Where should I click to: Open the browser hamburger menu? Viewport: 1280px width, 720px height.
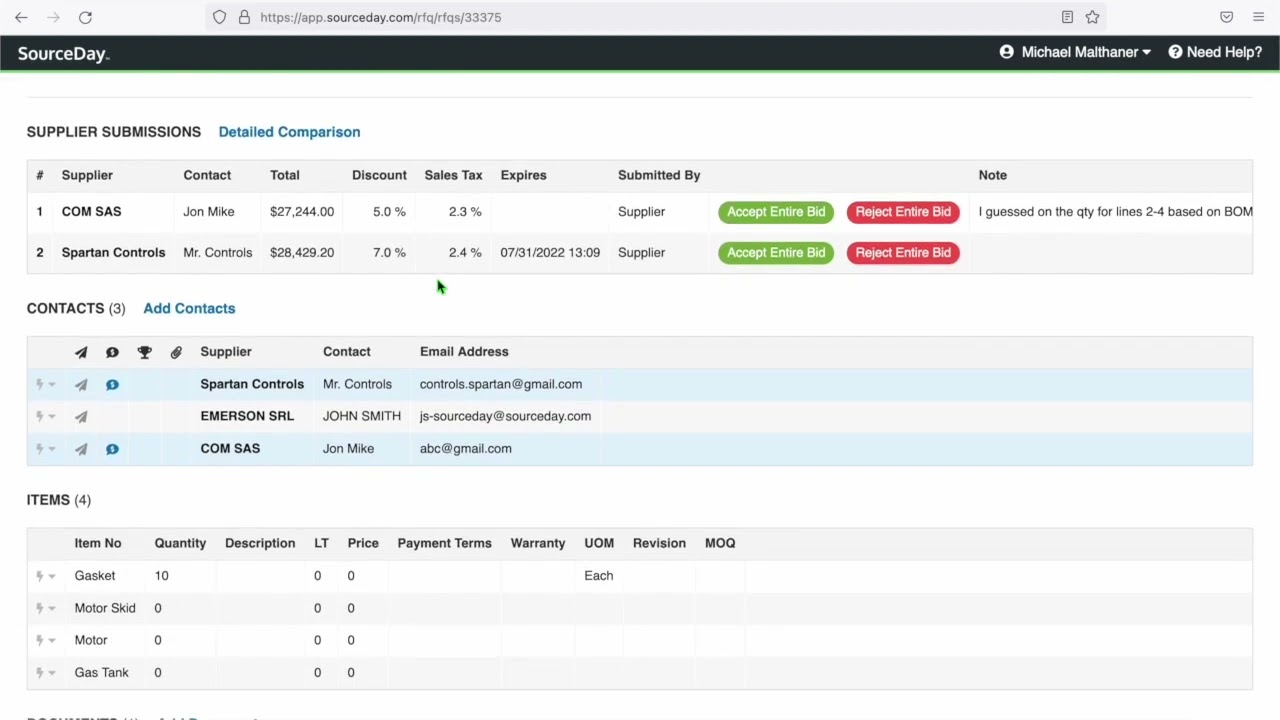[1258, 17]
